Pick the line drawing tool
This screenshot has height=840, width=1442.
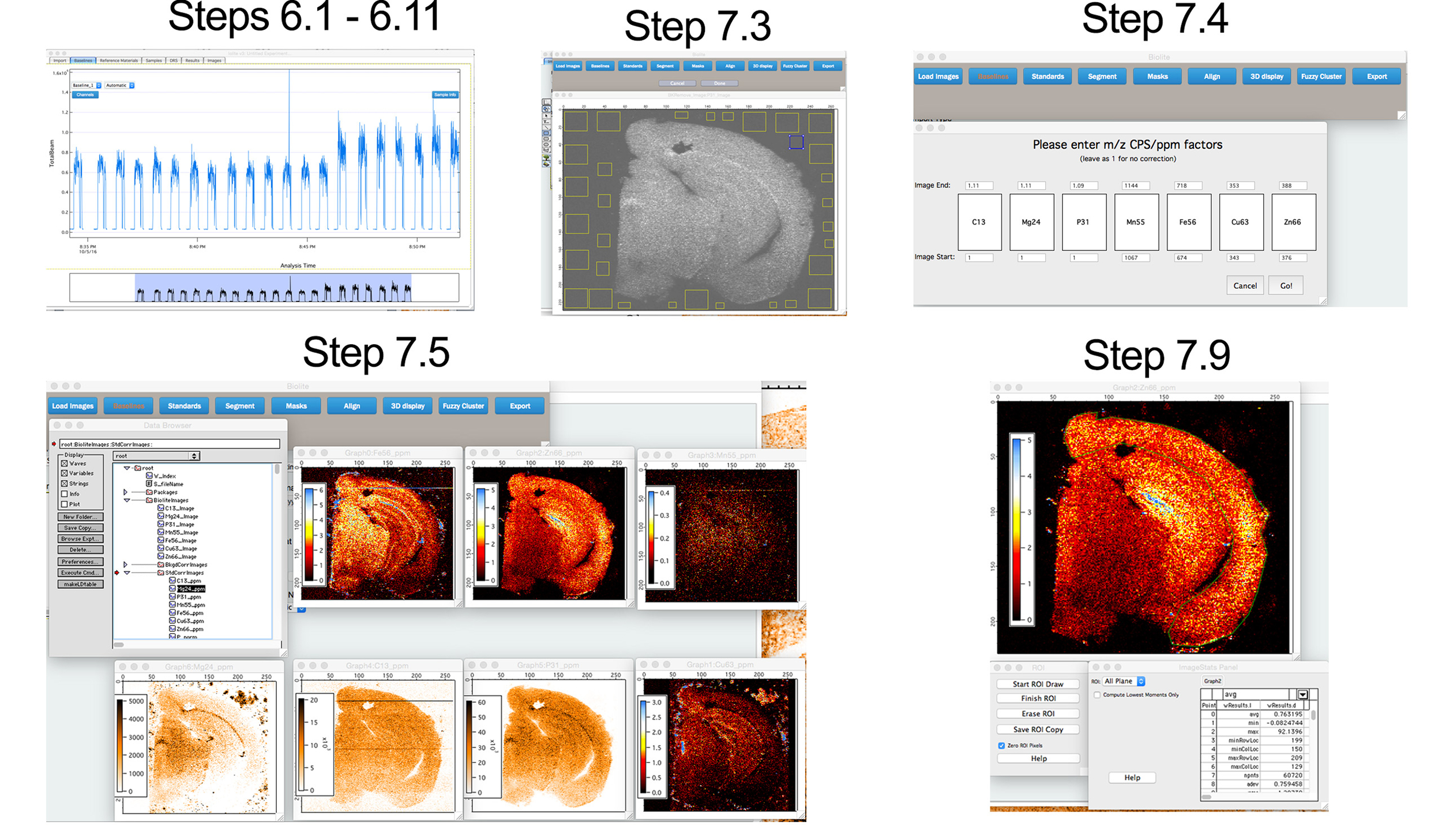coord(546,127)
